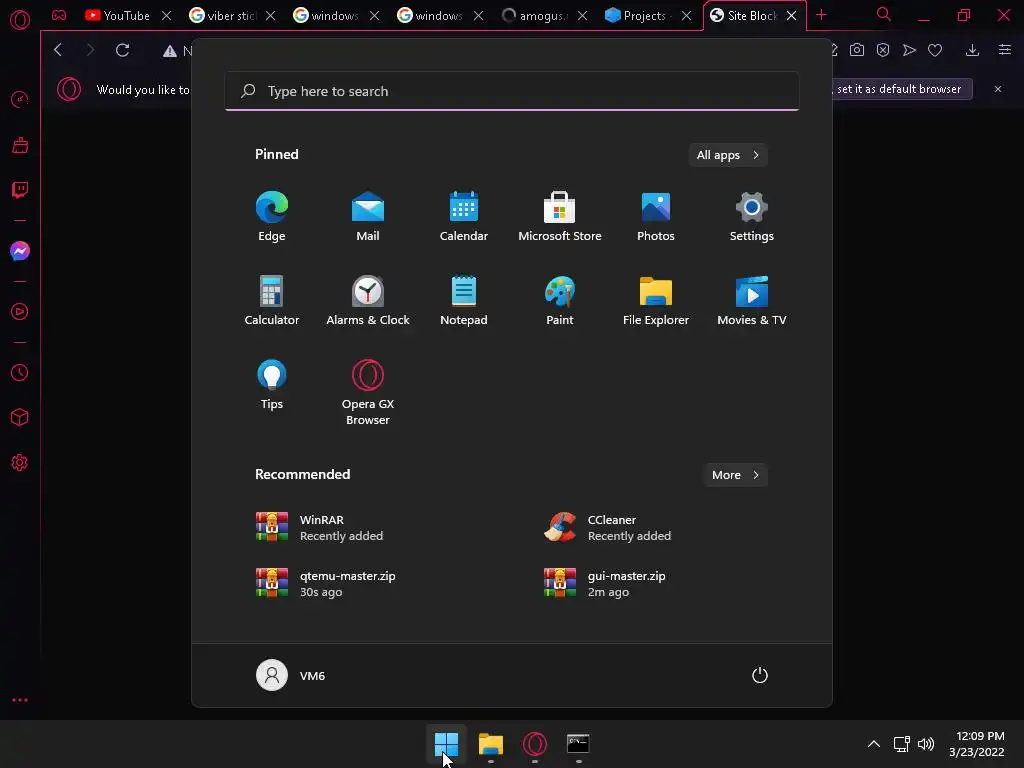Open the Paint app
The height and width of the screenshot is (768, 1024).
coord(560,300)
